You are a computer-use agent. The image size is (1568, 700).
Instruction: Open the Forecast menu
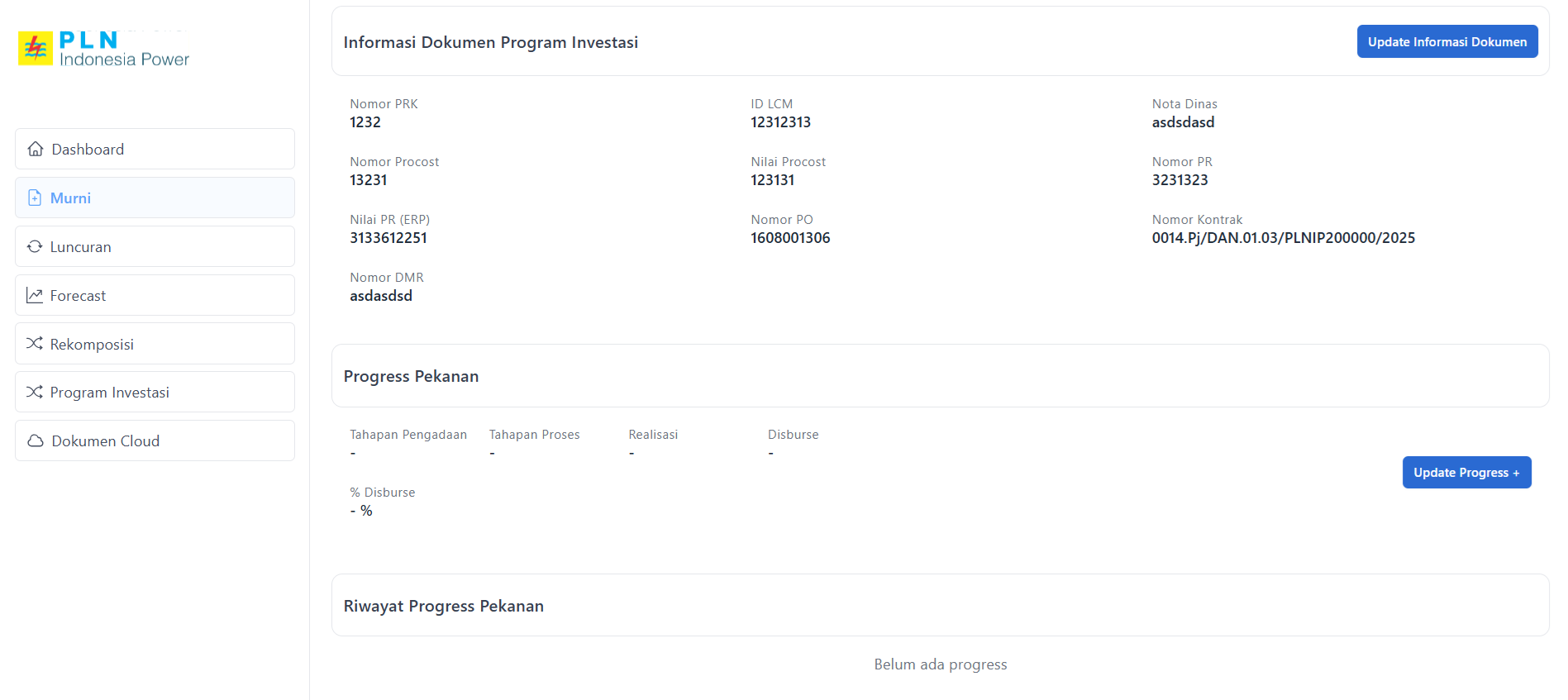point(78,296)
